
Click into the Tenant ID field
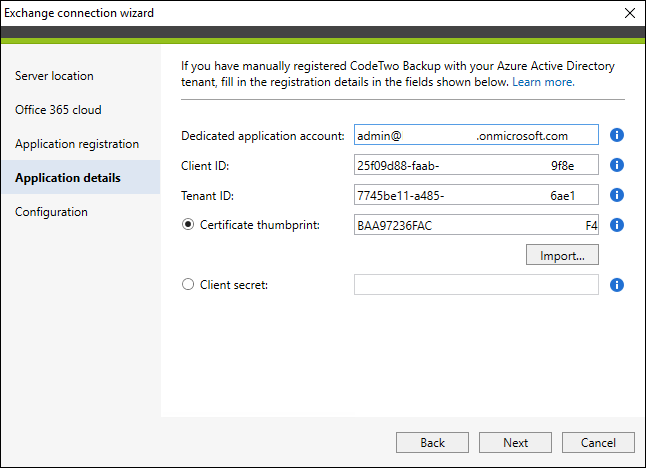(476, 195)
